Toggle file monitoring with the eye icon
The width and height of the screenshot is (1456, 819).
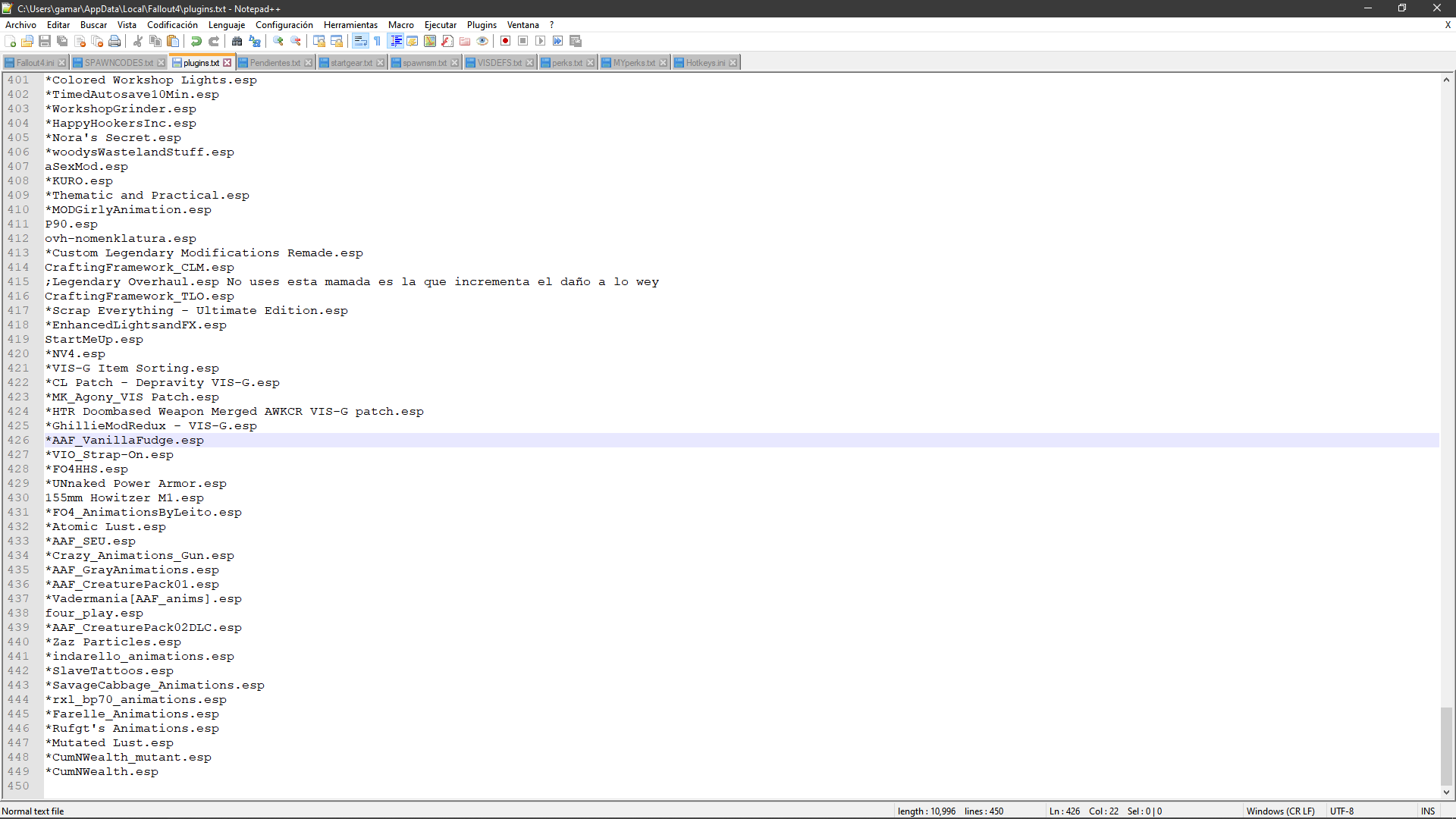tap(482, 41)
